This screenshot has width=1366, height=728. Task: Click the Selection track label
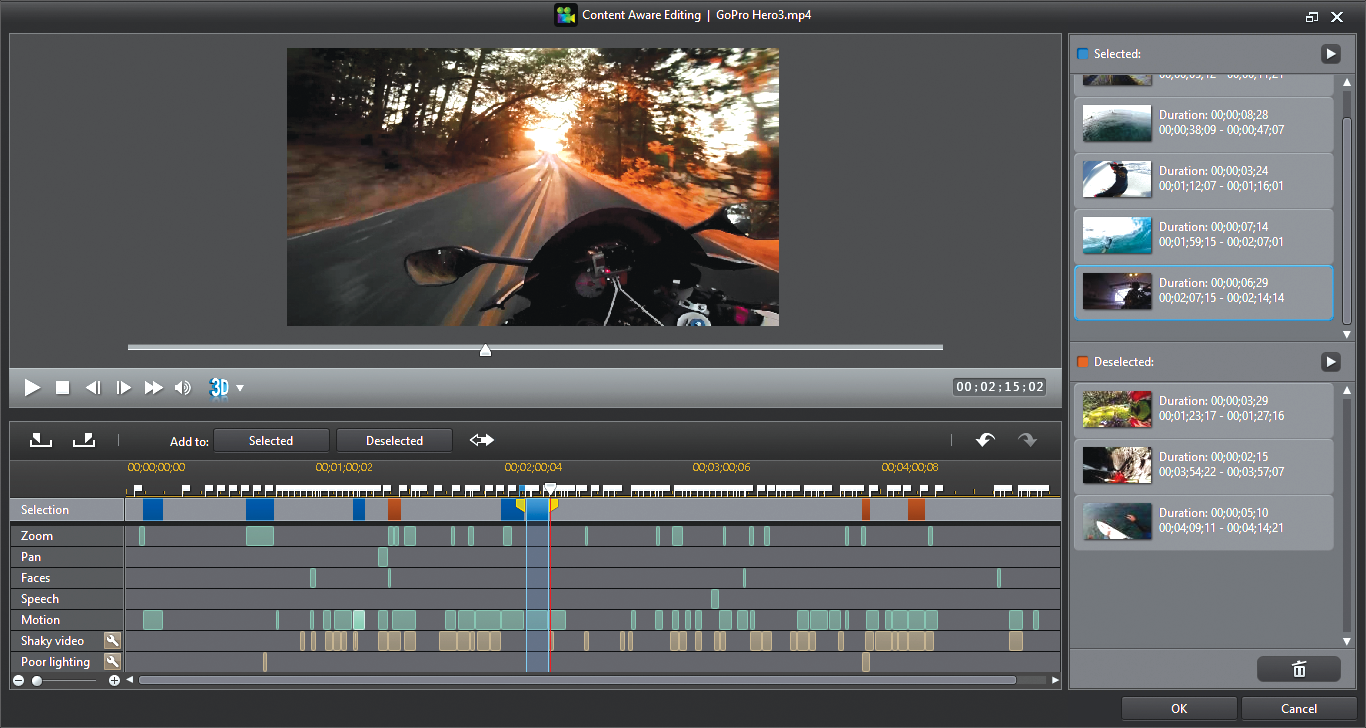44,509
